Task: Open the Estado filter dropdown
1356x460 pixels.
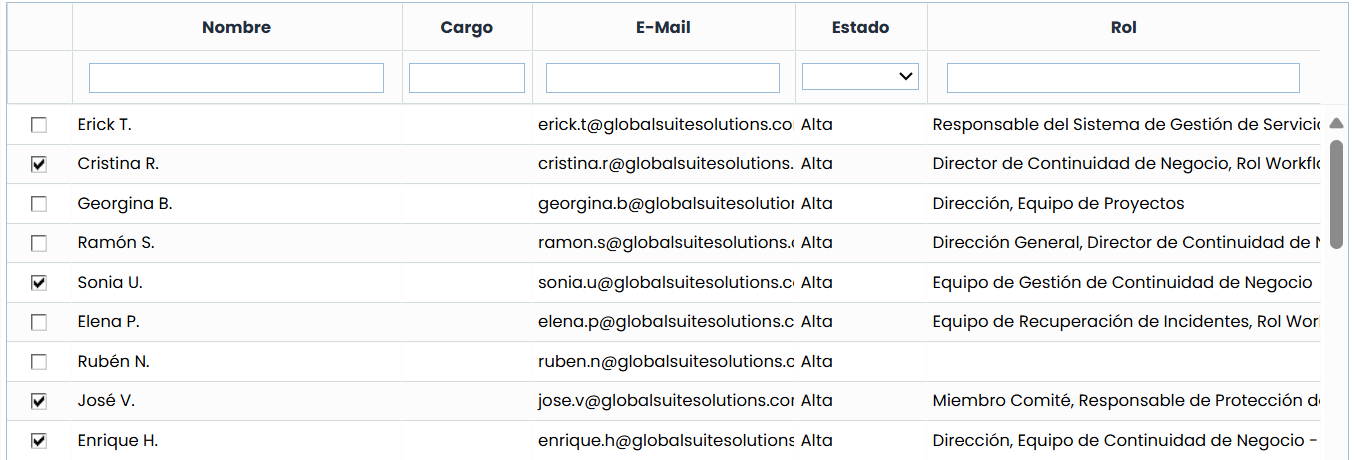Action: tap(860, 76)
